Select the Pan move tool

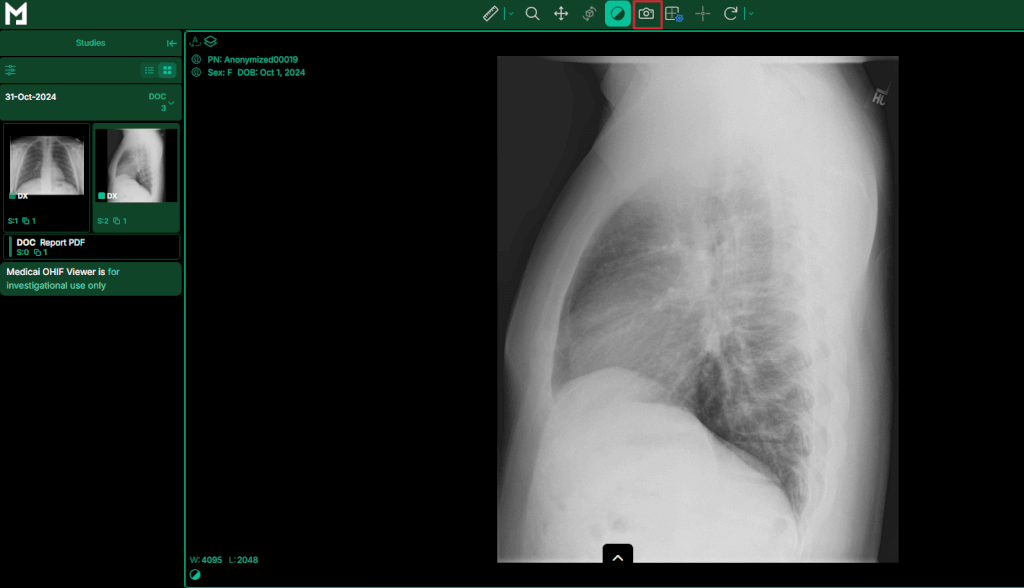(561, 14)
